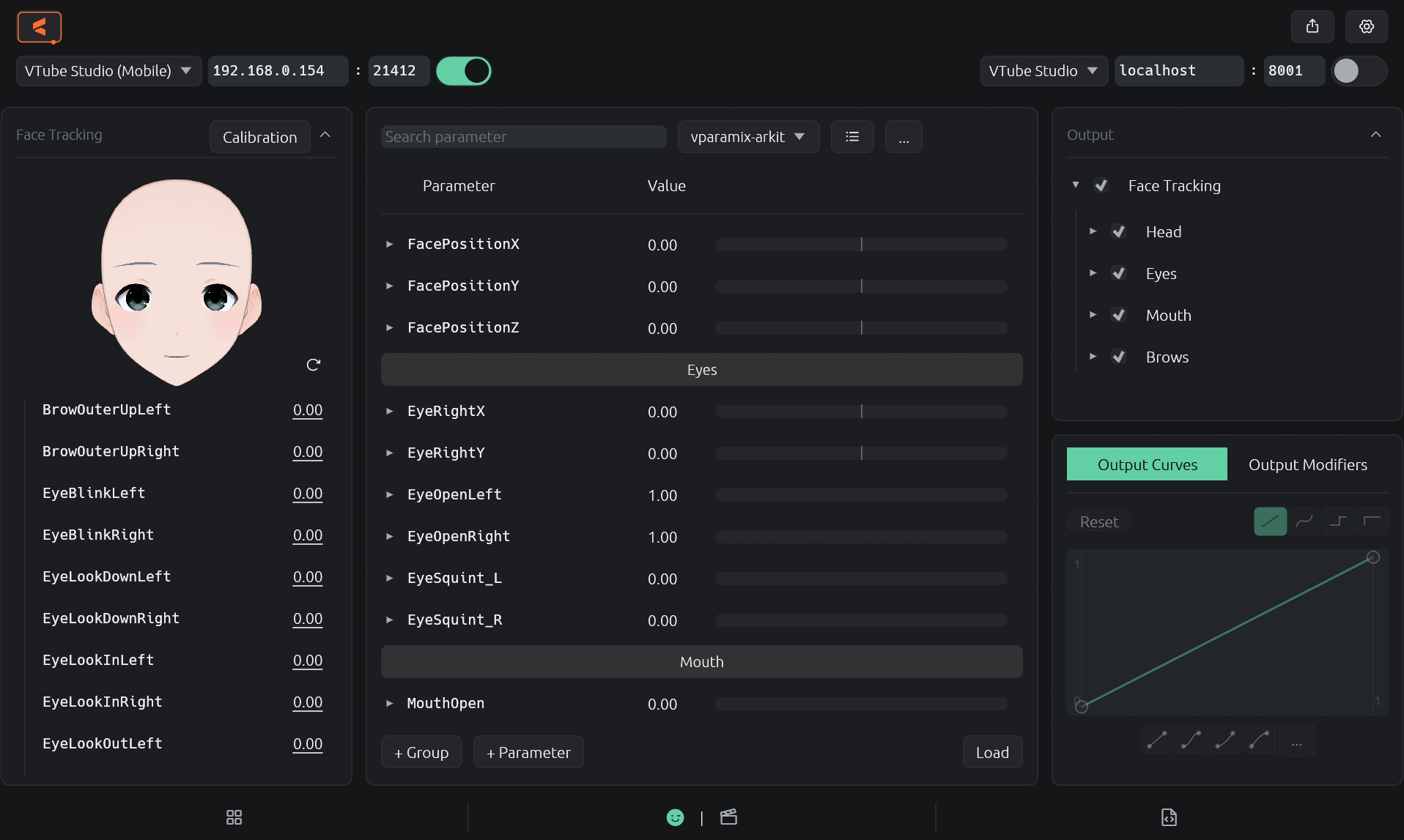Open the VTube Studio (Mobile) source dropdown

(x=108, y=71)
